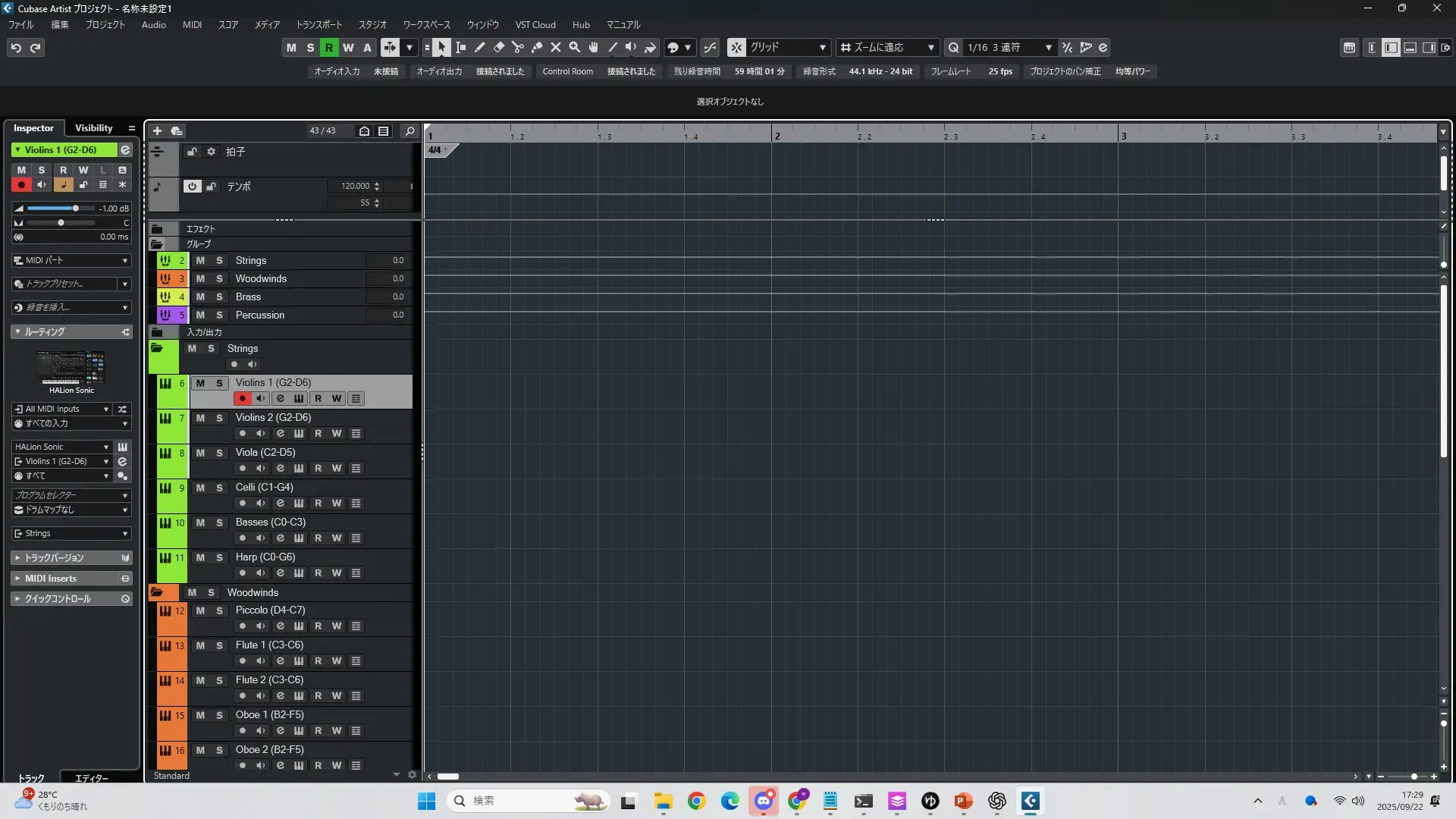1456x819 pixels.
Task: Open the 1/16 triplet quantize dropdown
Action: [x=1009, y=48]
